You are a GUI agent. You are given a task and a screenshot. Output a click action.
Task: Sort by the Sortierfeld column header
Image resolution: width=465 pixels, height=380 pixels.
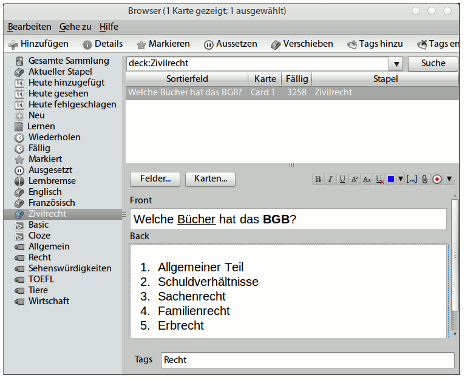tap(187, 79)
